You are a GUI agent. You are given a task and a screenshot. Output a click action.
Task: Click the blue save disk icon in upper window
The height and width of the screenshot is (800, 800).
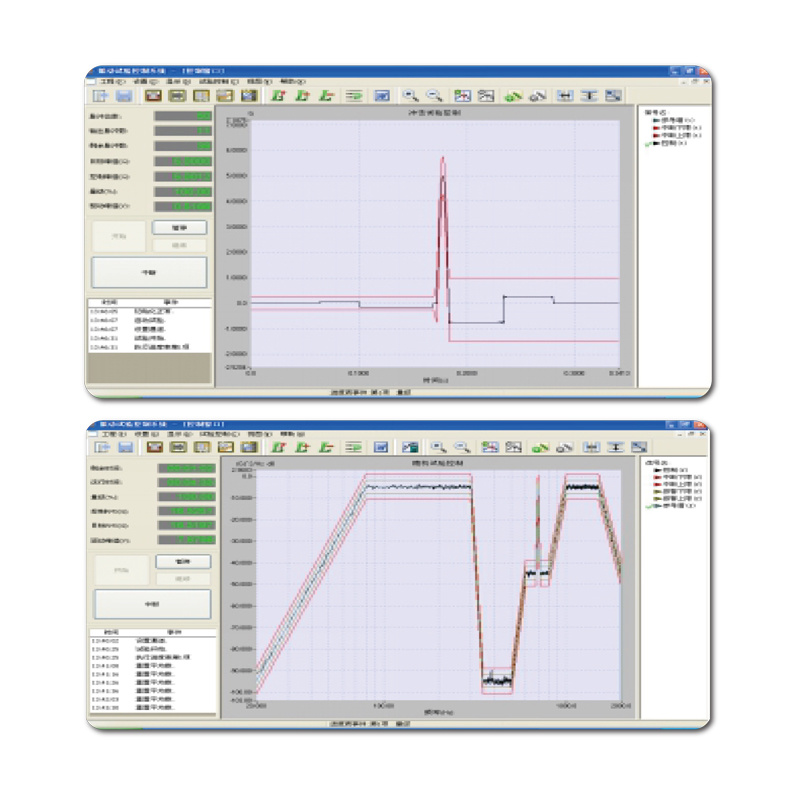pyautogui.click(x=125, y=96)
